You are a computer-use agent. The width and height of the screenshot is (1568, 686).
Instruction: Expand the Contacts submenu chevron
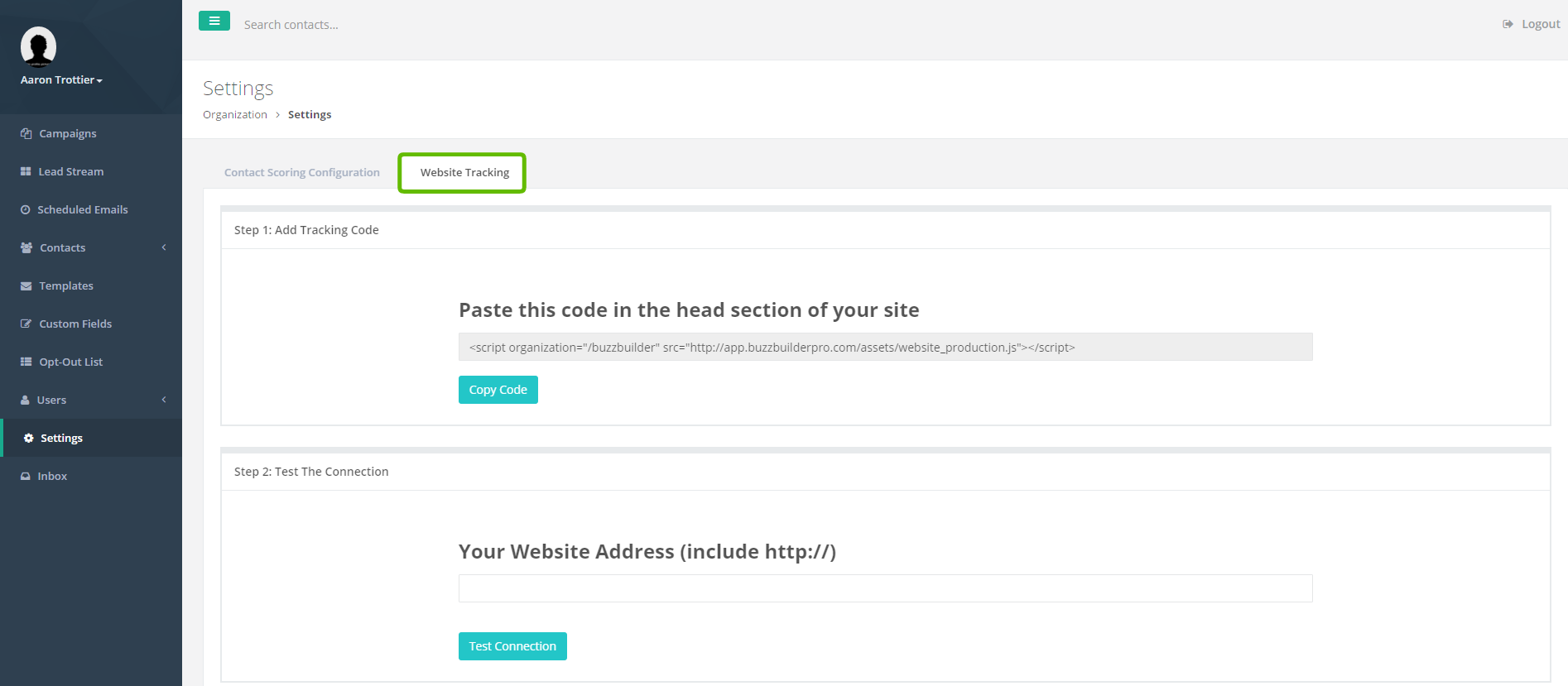coord(164,247)
